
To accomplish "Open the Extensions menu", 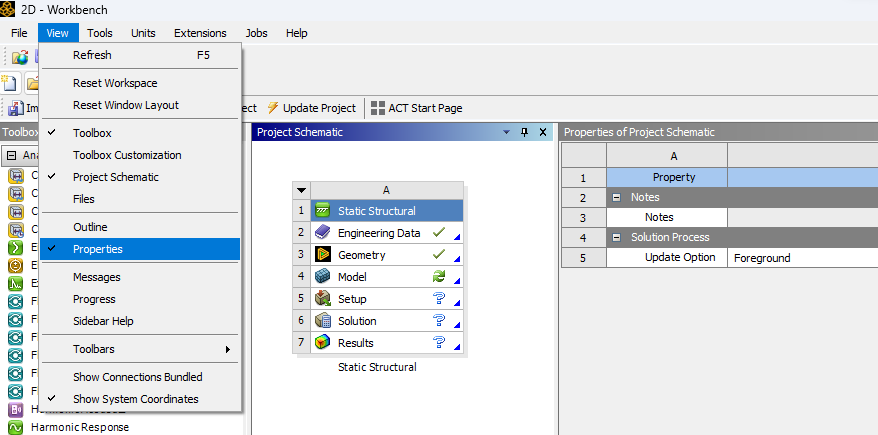I will [x=200, y=33].
